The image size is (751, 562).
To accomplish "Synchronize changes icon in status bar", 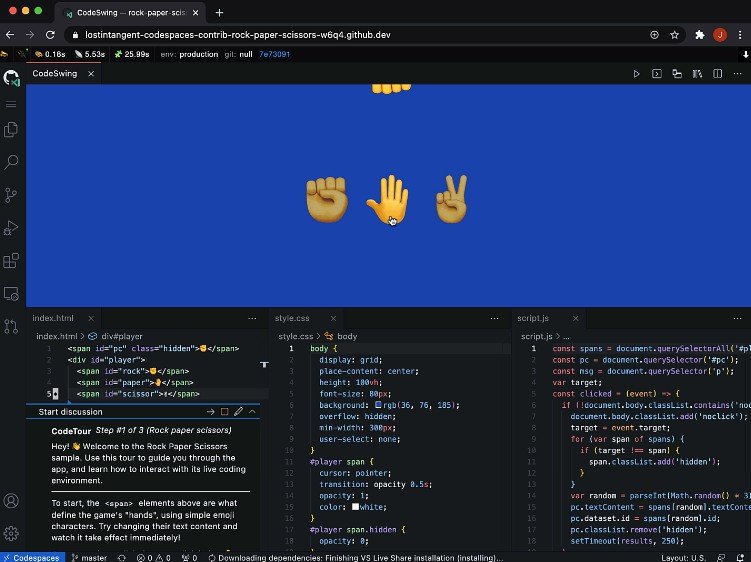I will (122, 558).
